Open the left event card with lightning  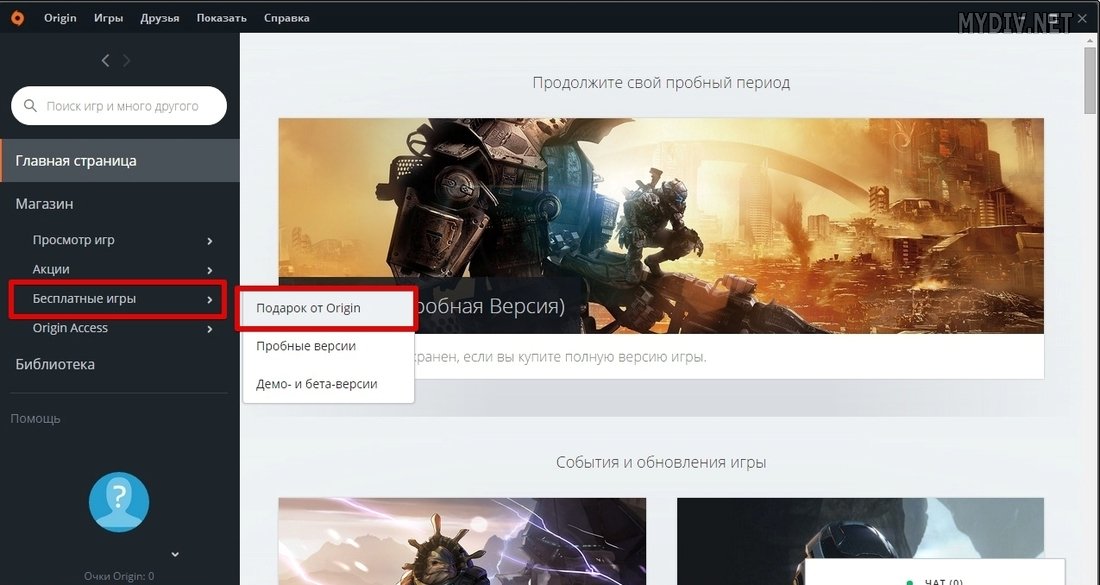click(462, 542)
